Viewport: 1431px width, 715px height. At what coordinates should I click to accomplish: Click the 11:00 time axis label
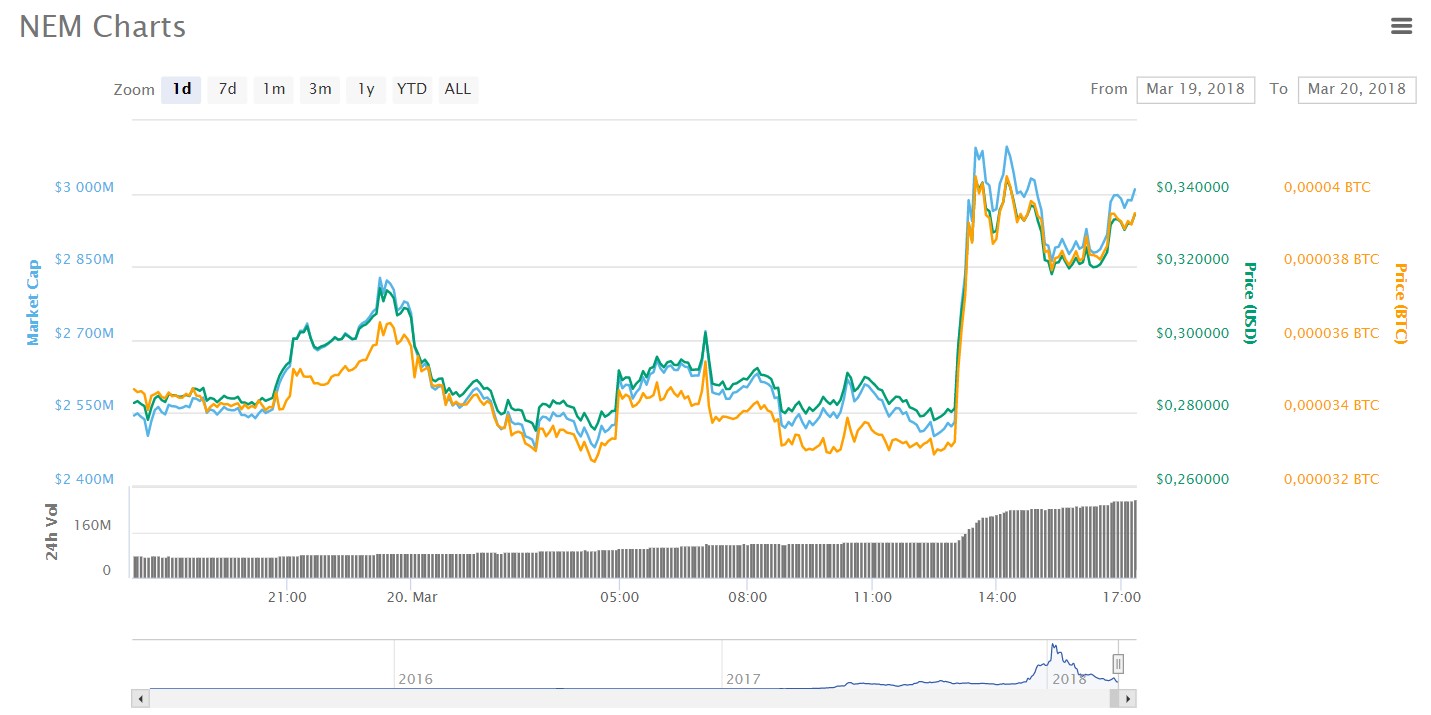(x=872, y=597)
